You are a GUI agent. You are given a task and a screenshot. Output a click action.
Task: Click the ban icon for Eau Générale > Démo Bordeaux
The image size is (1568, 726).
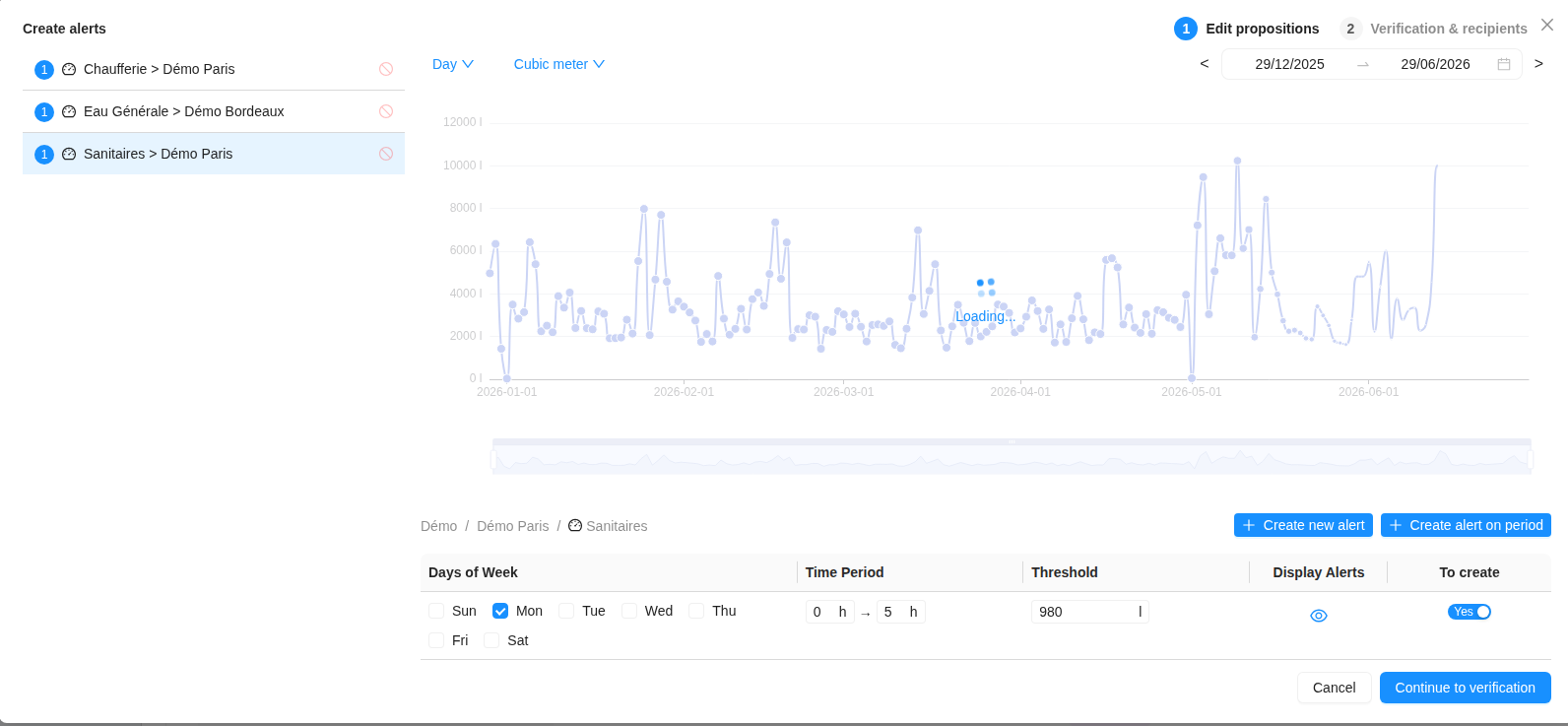tap(386, 111)
